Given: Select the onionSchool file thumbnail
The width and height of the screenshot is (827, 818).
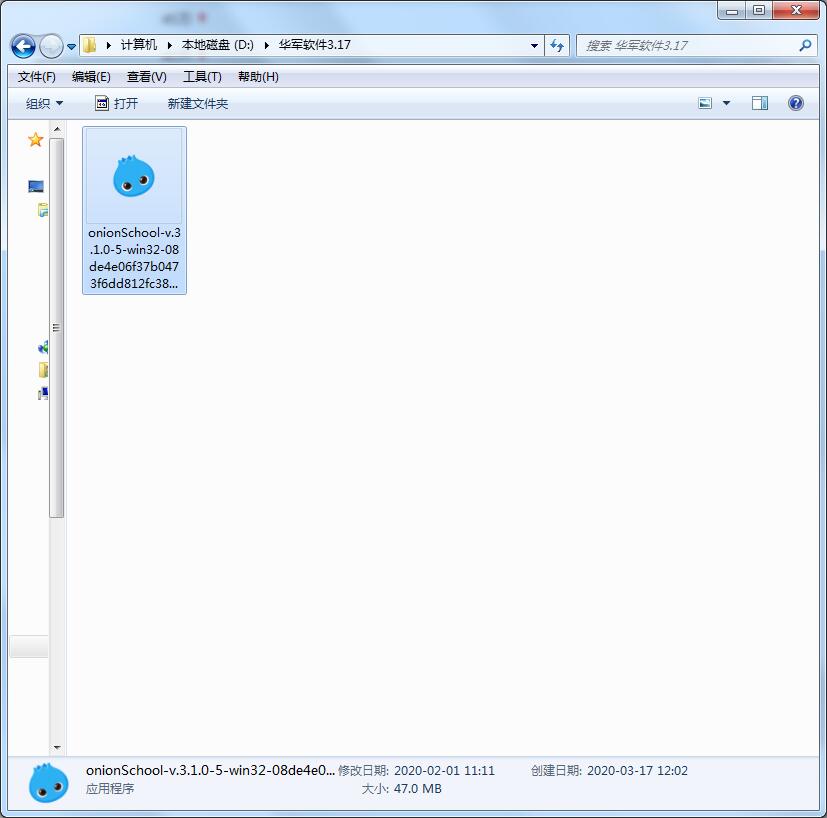Looking at the screenshot, I should (134, 178).
